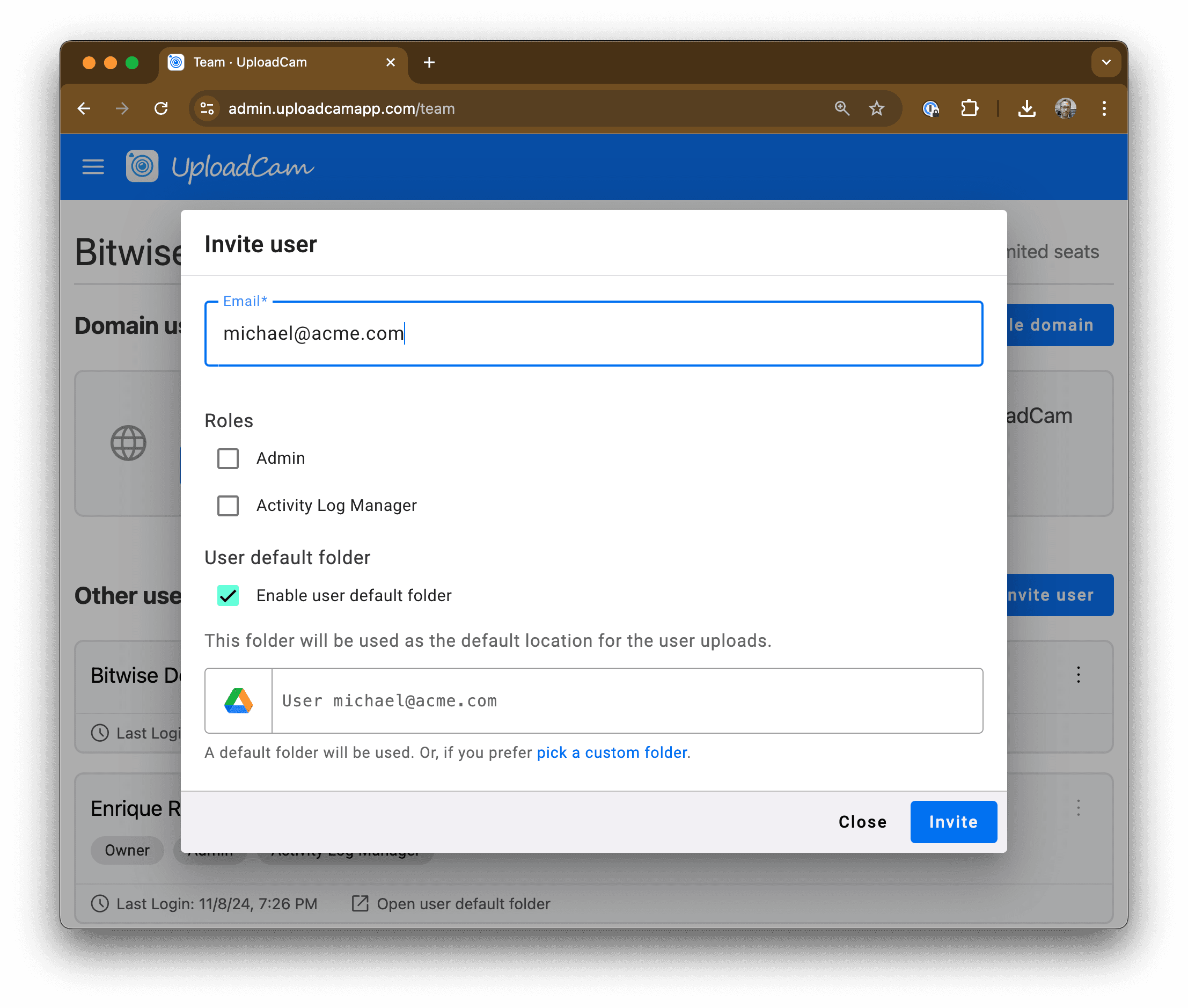Expand the tab search dropdown arrow

click(1106, 62)
